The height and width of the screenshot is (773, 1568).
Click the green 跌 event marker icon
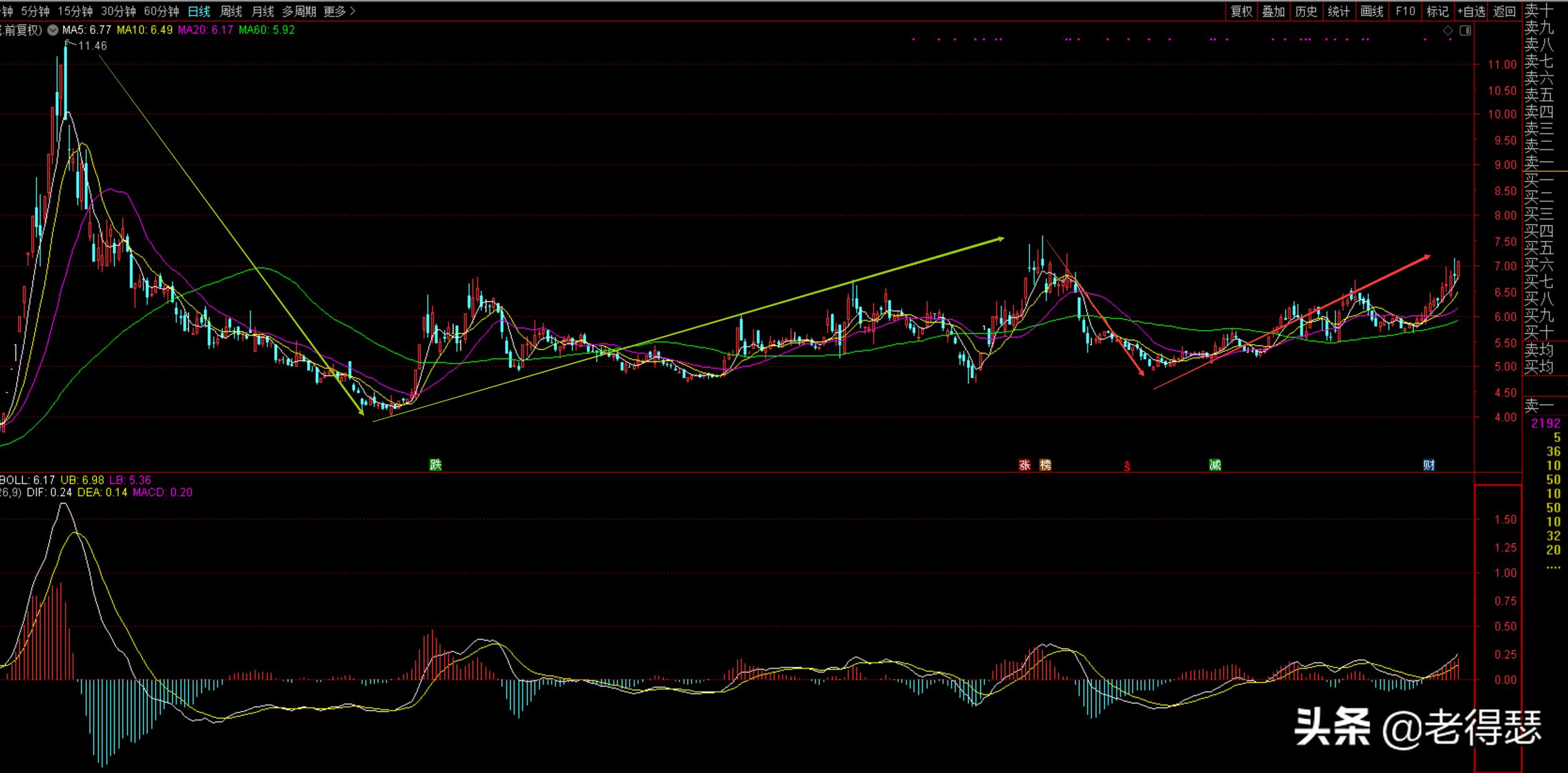435,465
